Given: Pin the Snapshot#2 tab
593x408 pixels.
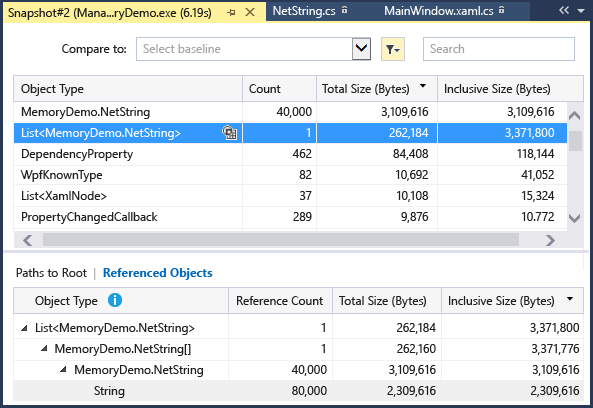Looking at the screenshot, I should click(231, 13).
